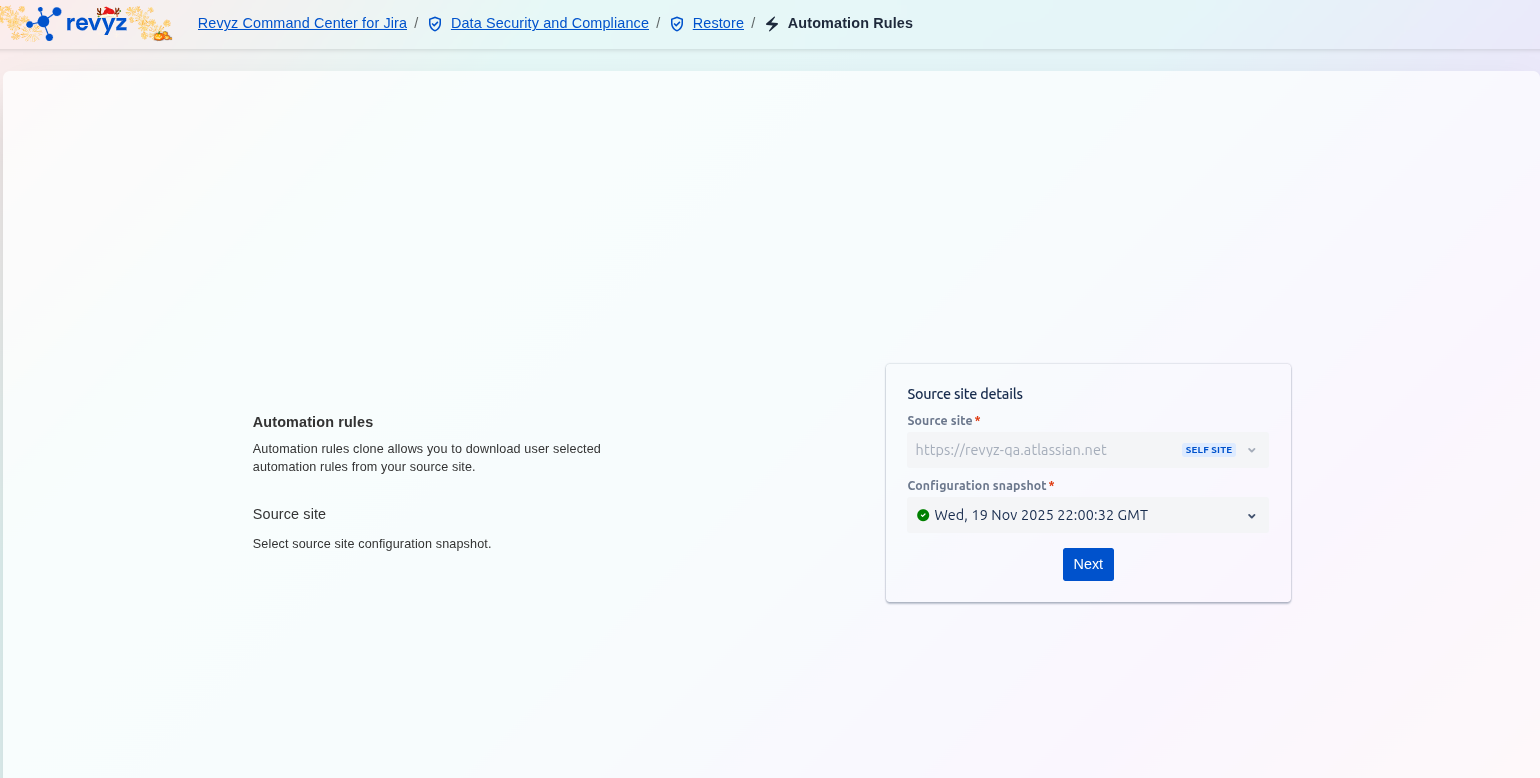Navigate back to the Restore breadcrumb

click(718, 23)
